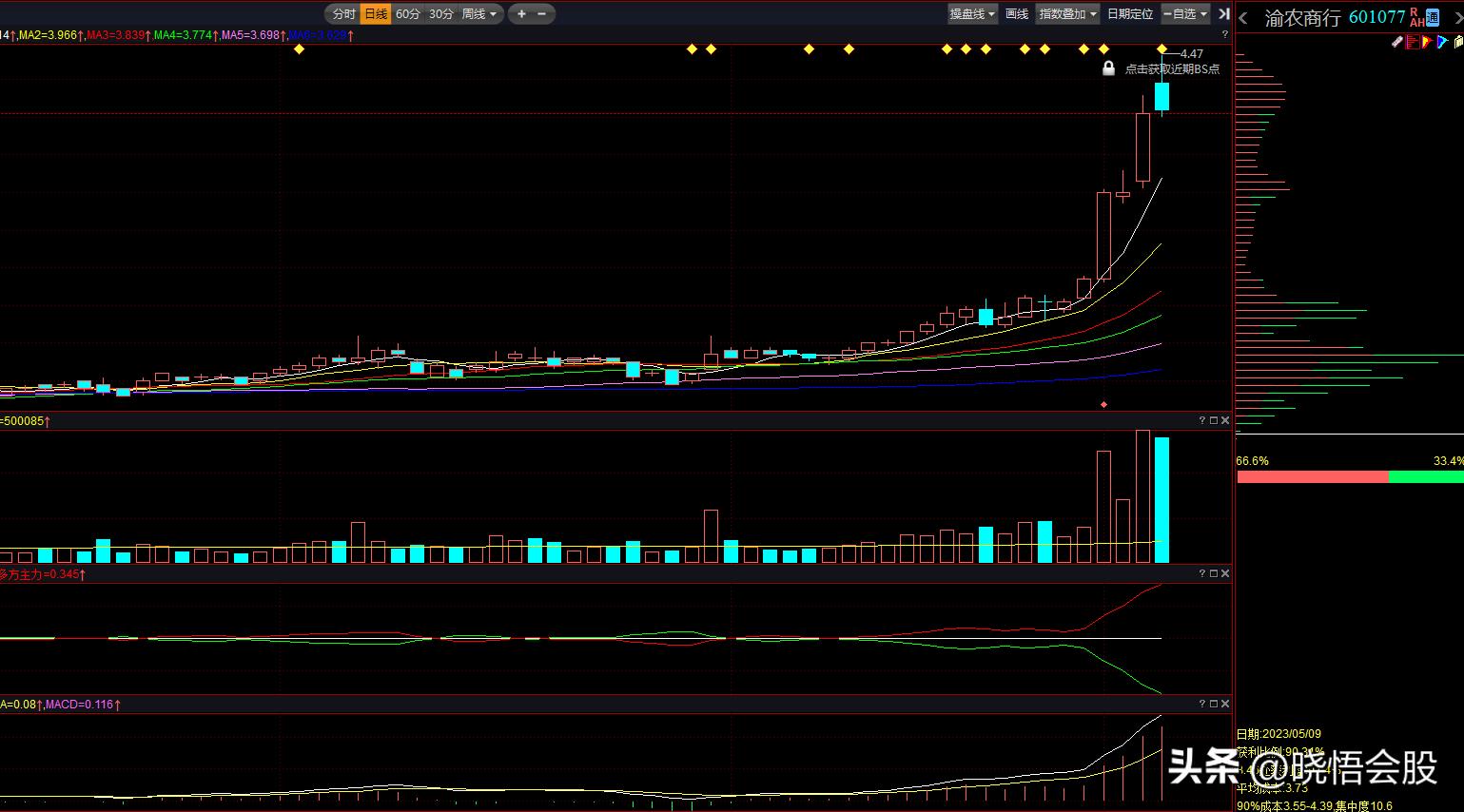Open help for the volume indicator panel

click(x=1201, y=420)
